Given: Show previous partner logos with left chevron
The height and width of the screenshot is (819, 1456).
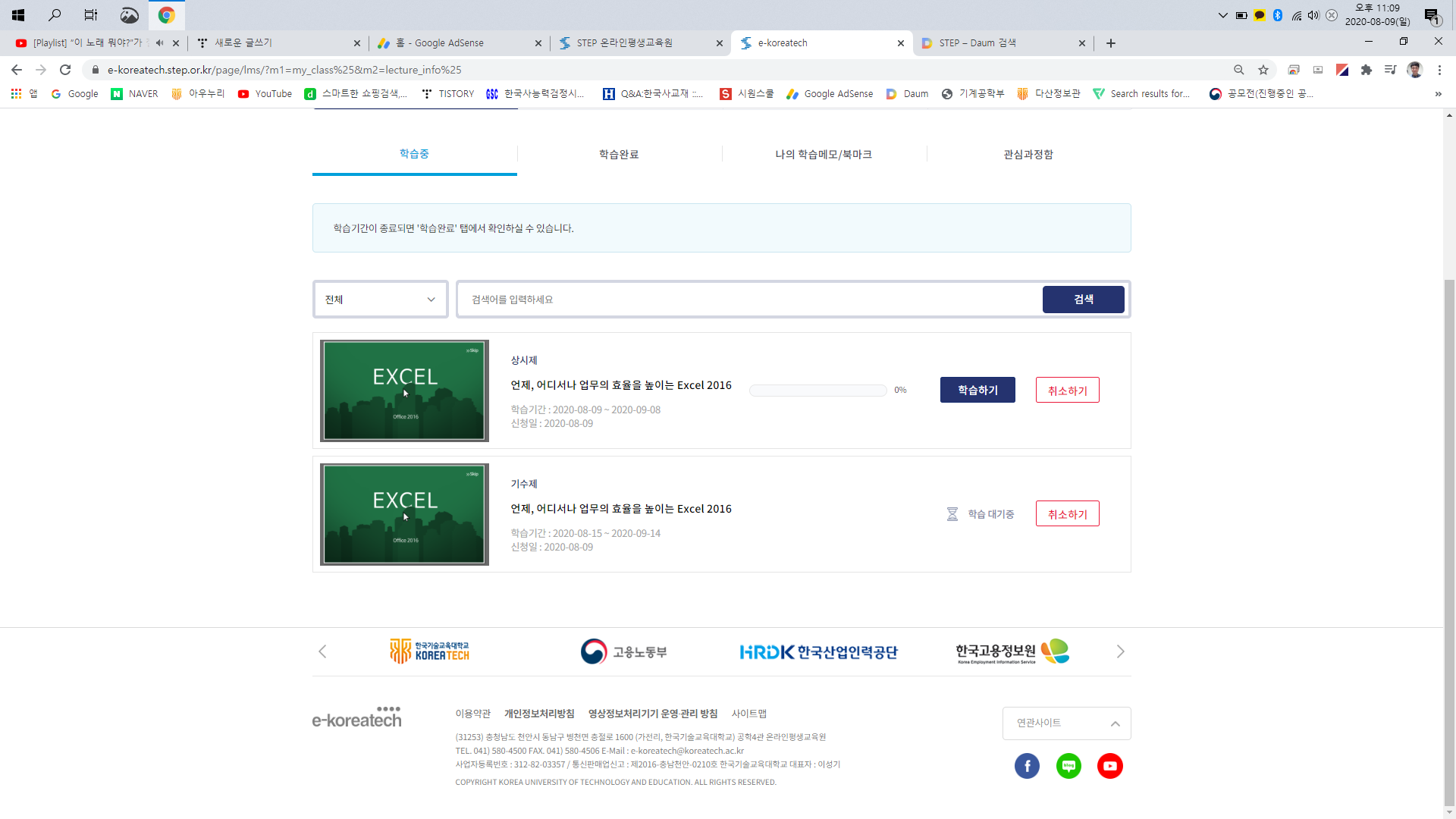Looking at the screenshot, I should point(322,652).
